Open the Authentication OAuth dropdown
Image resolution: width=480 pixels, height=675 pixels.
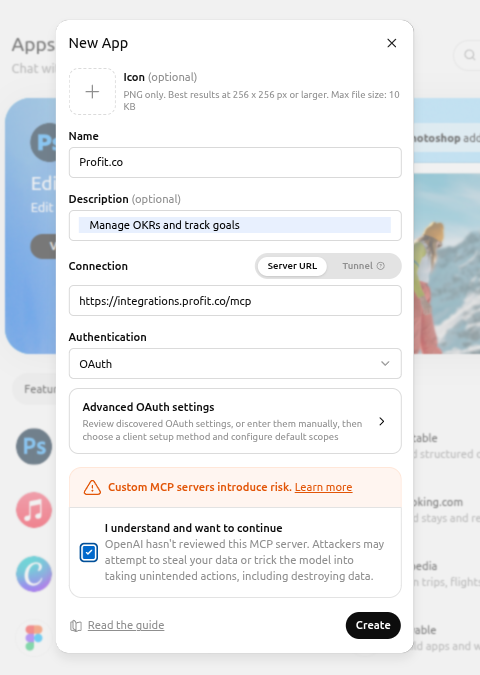tap(235, 364)
